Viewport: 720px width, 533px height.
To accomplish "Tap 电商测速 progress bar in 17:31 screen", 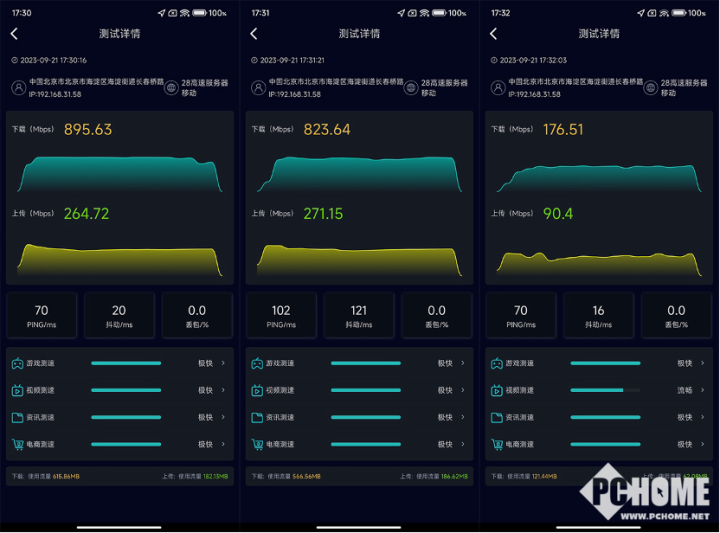I will coord(366,444).
